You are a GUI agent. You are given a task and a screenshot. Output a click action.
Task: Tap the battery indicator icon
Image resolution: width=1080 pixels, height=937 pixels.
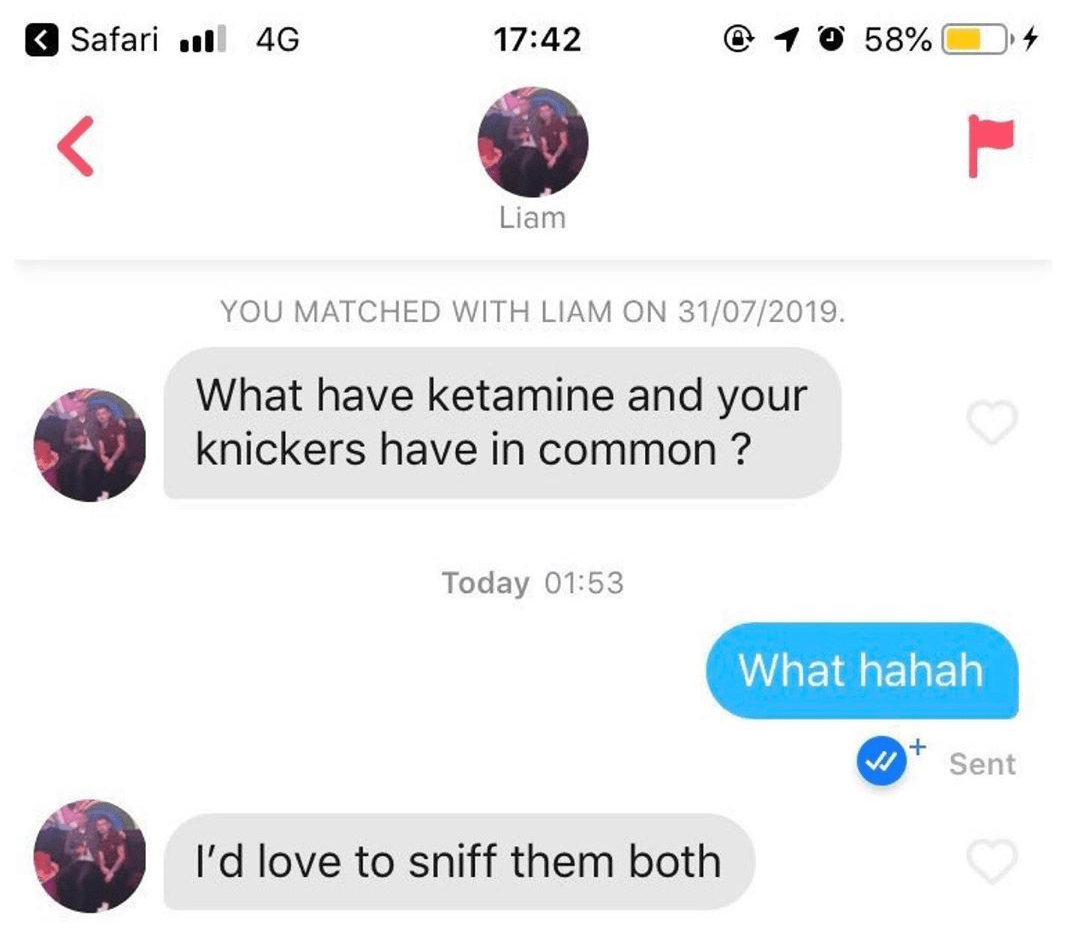[x=975, y=39]
